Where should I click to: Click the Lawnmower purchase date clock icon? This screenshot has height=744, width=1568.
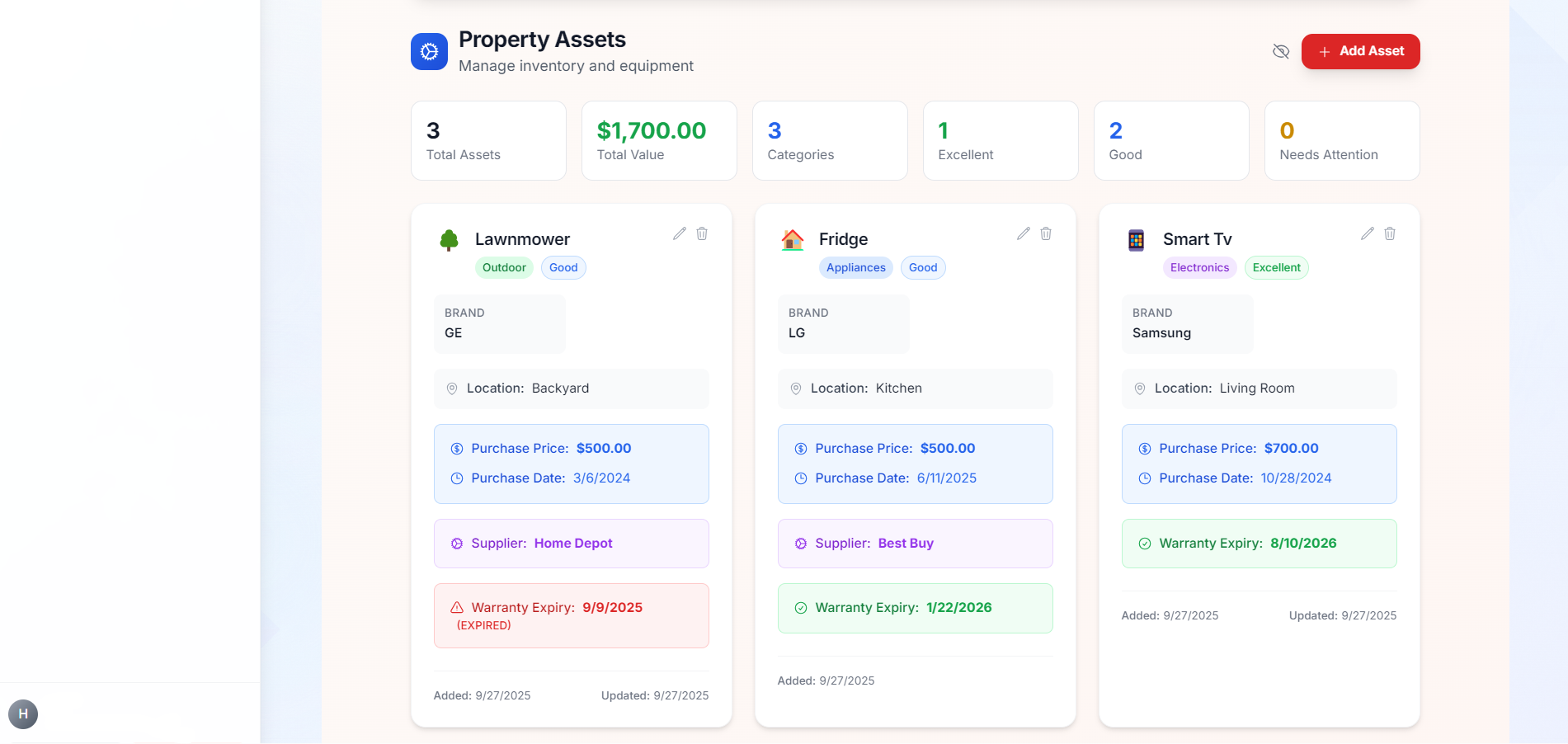click(x=457, y=478)
